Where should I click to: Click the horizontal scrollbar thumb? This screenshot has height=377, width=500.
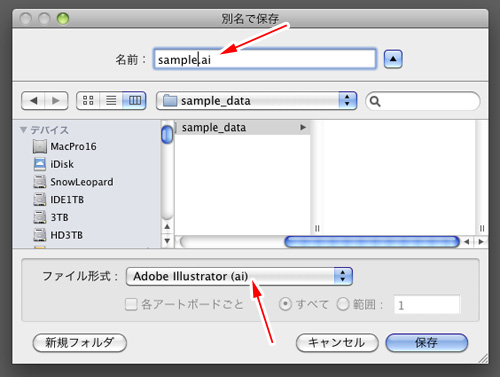(372, 242)
